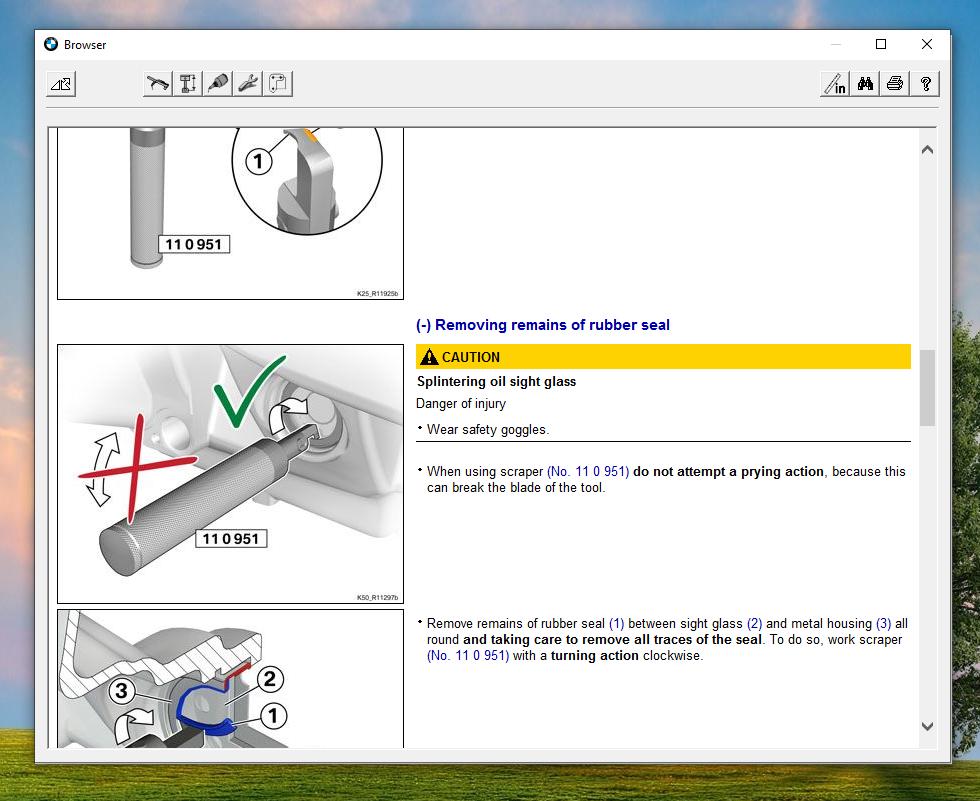Image resolution: width=980 pixels, height=801 pixels.
Task: Click scraper link in the prying action warning
Action: click(588, 471)
